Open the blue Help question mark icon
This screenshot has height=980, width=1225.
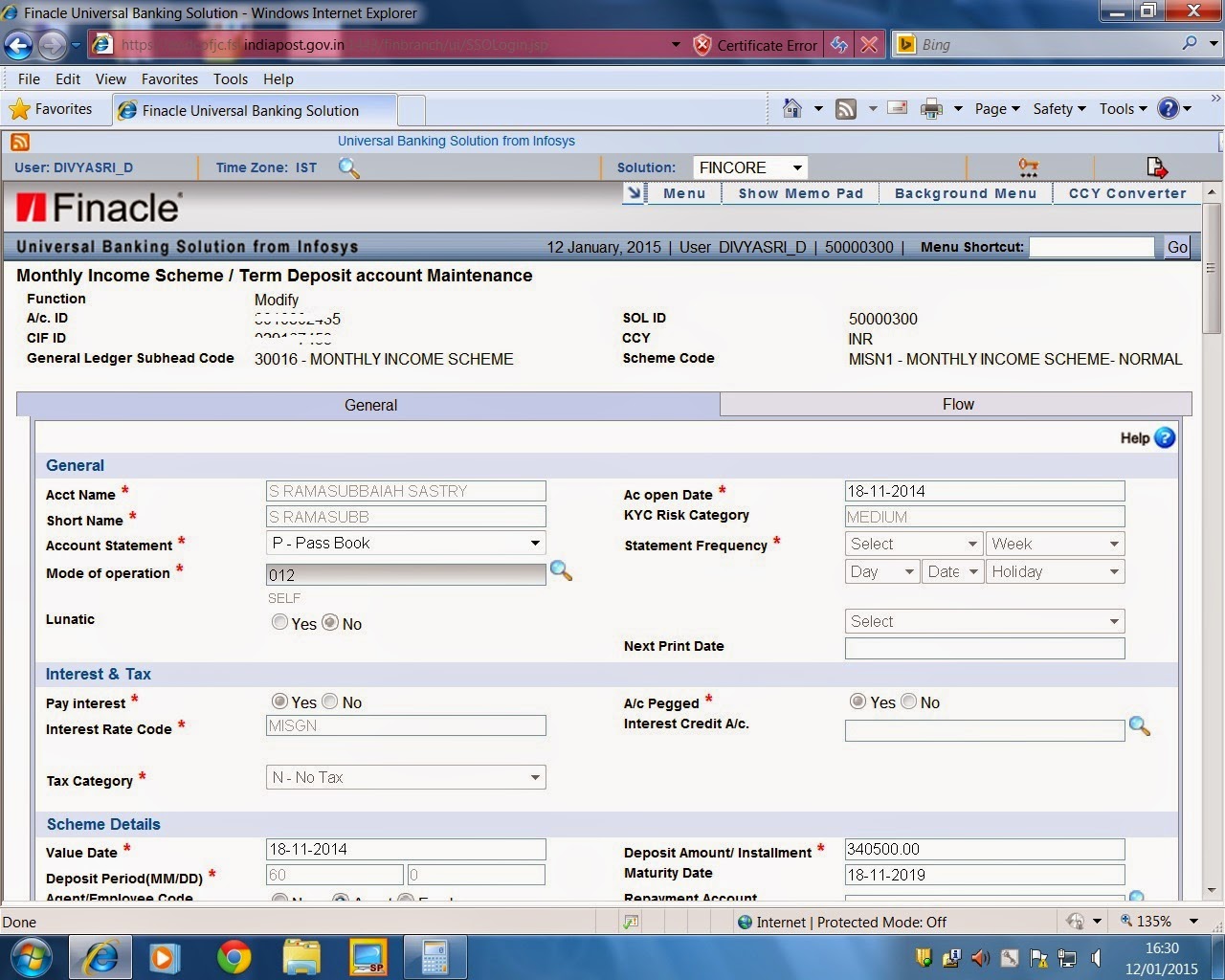click(x=1165, y=437)
